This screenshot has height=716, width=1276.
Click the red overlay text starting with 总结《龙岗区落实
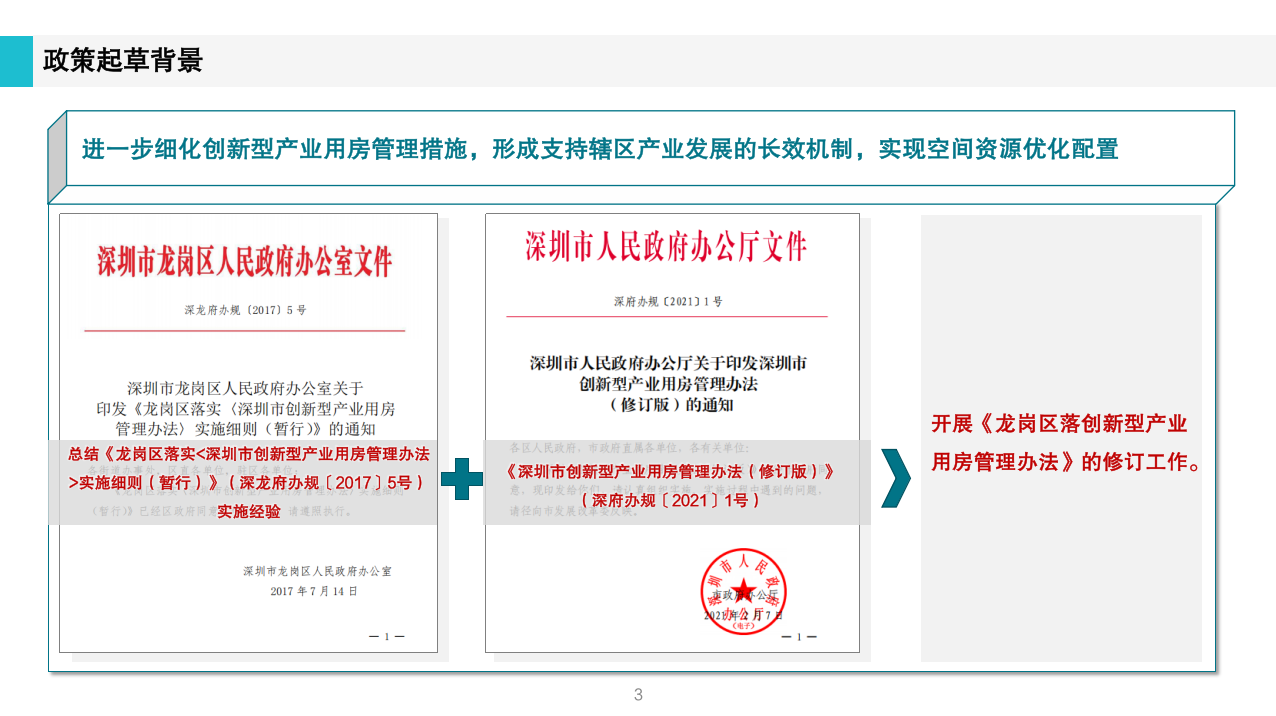click(x=249, y=482)
